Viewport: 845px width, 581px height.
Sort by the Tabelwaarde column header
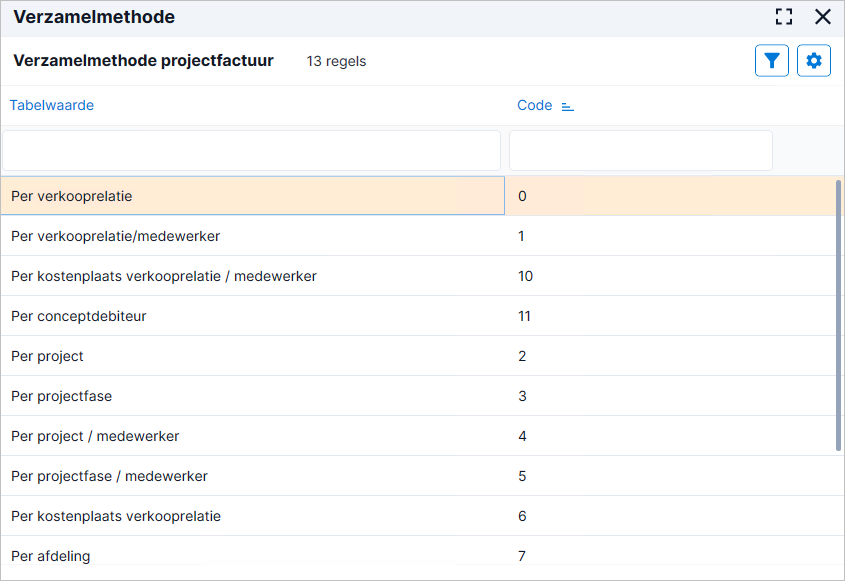point(52,105)
